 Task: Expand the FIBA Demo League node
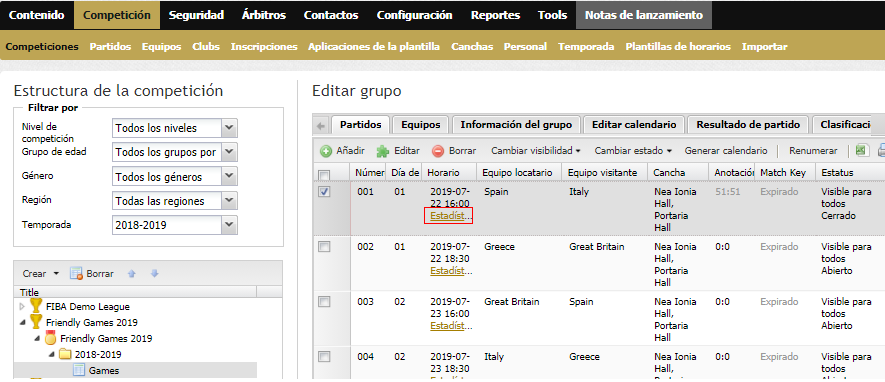[x=23, y=307]
